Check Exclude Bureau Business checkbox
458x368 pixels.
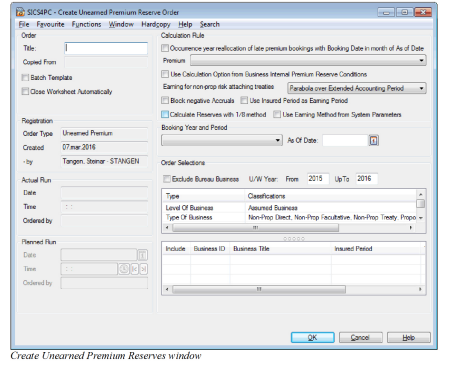[x=167, y=179]
